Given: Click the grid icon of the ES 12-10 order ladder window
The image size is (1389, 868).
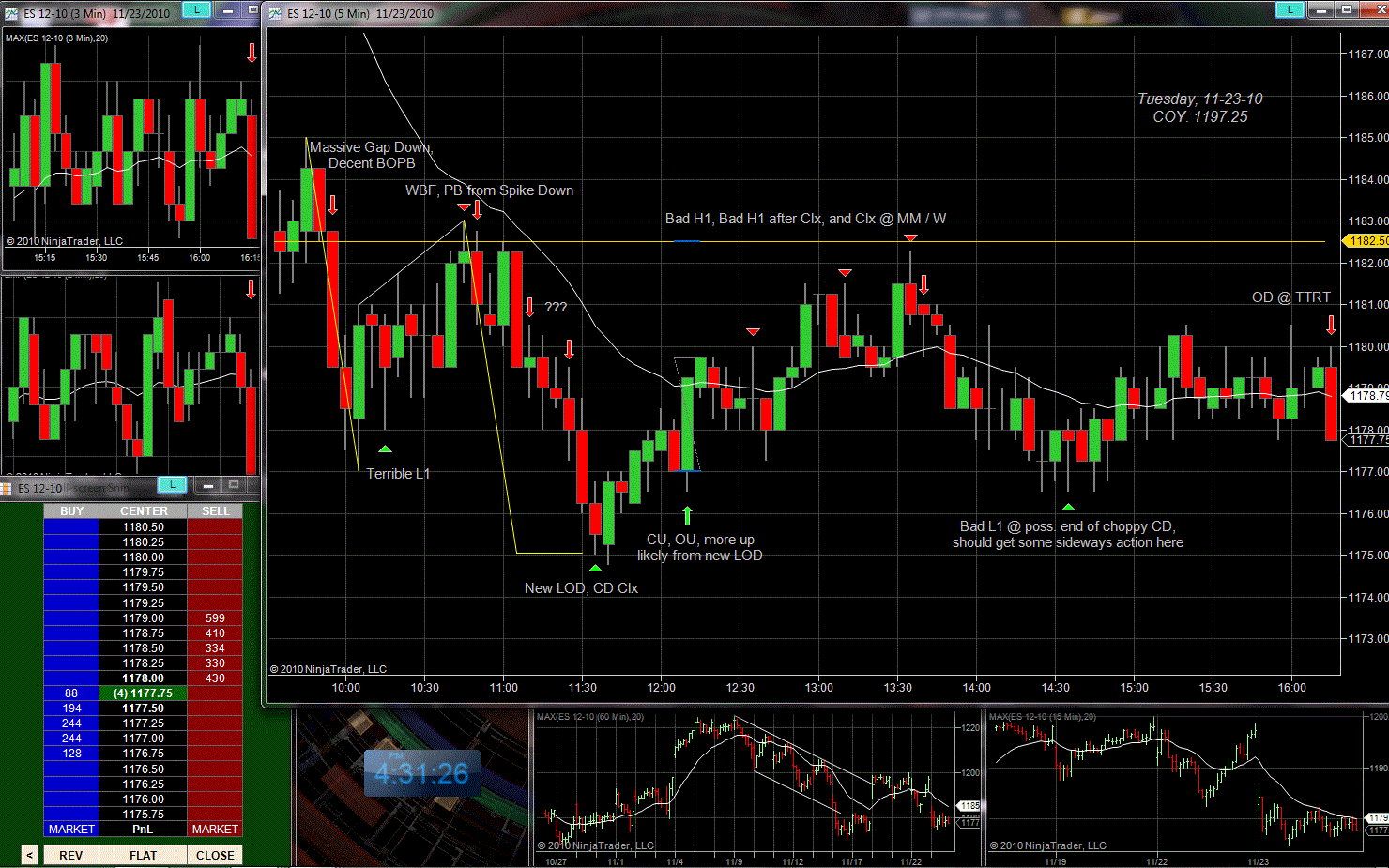Looking at the screenshot, I should 7,488.
